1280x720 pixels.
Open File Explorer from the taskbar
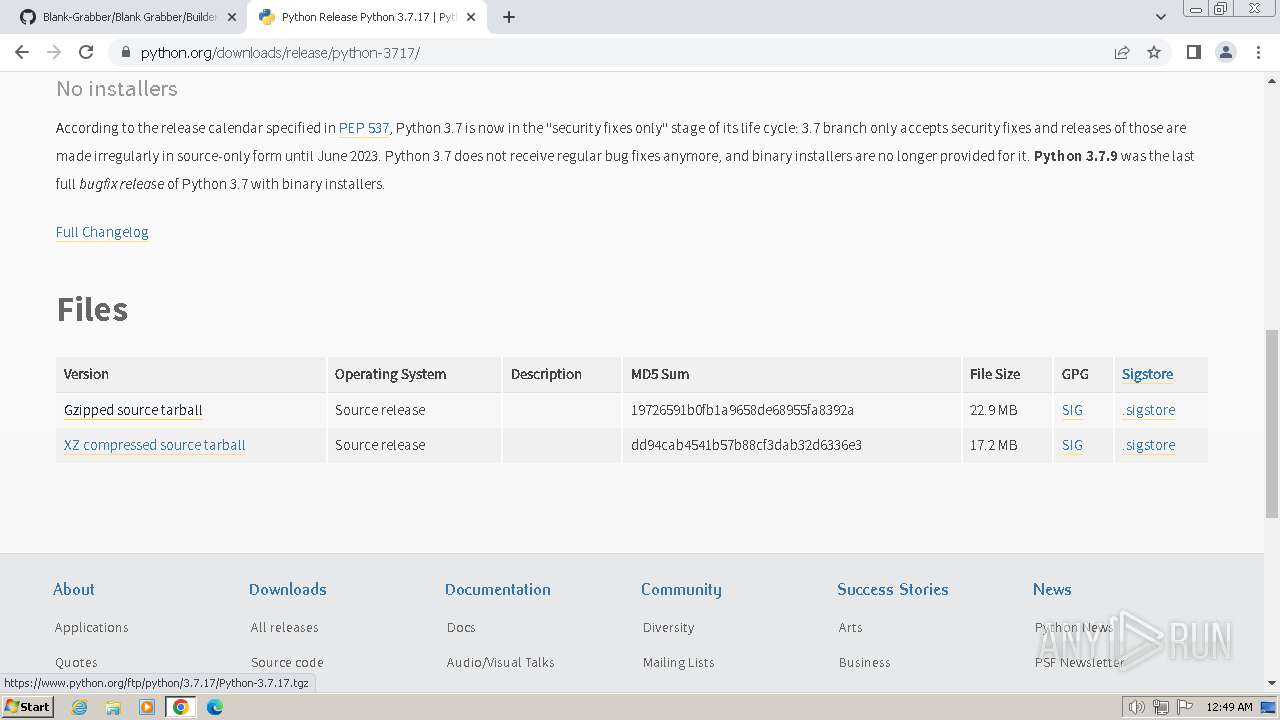point(113,707)
